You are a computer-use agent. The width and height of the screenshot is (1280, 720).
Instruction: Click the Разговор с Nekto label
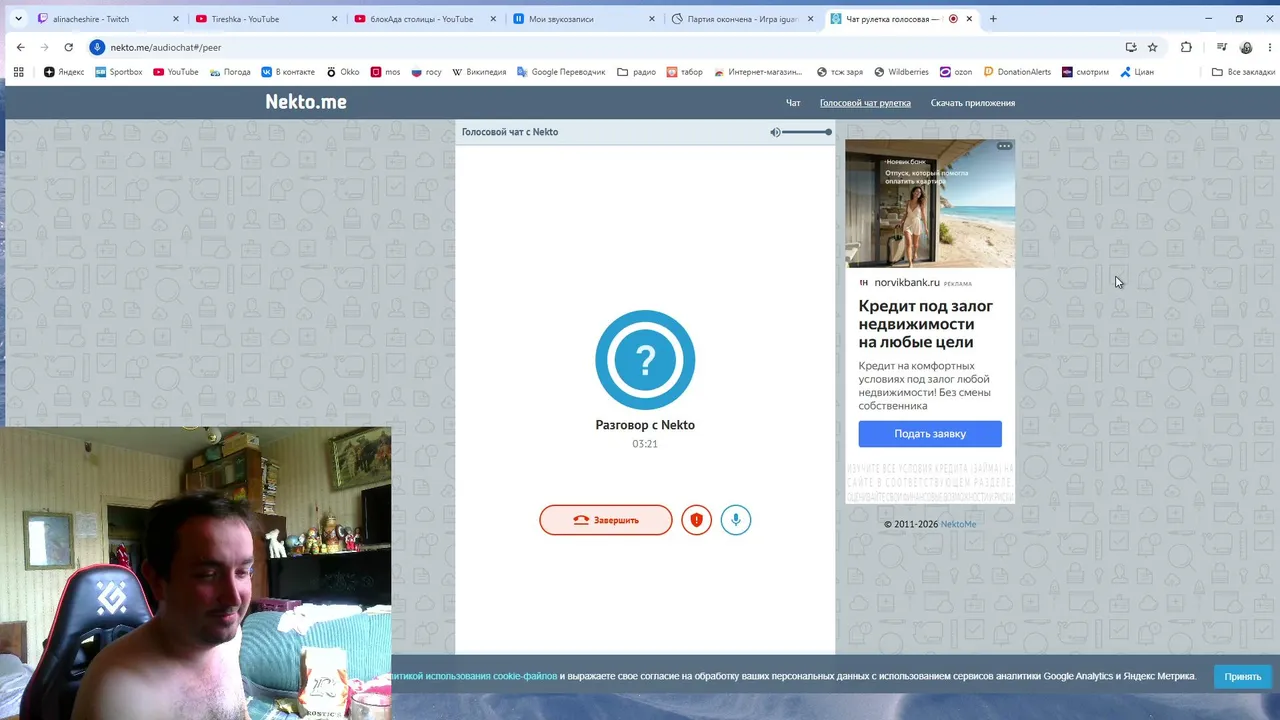[x=645, y=425]
